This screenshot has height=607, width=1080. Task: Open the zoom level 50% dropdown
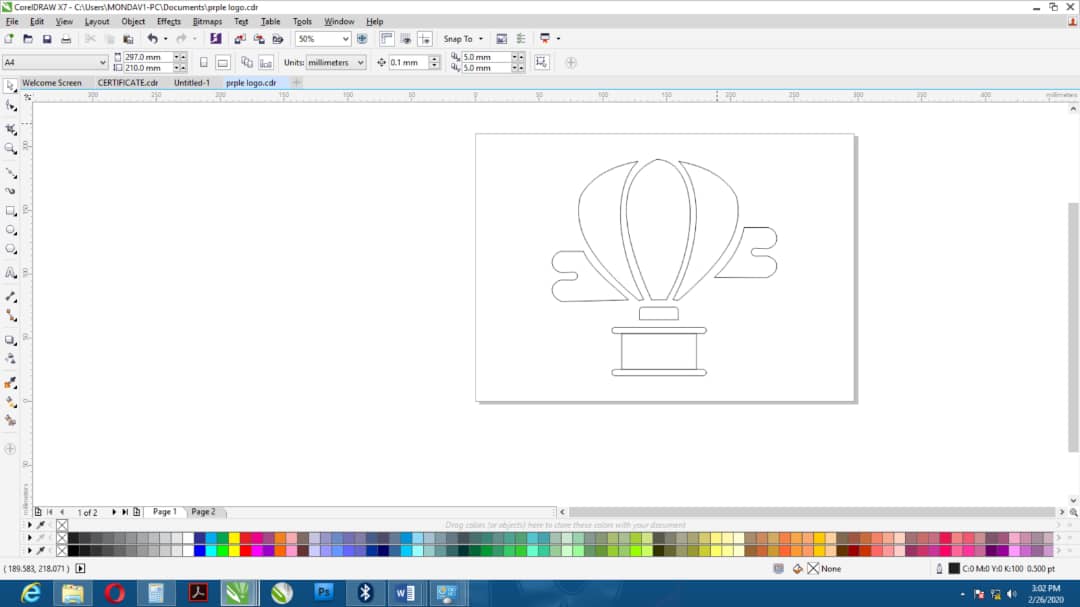pyautogui.click(x=345, y=39)
